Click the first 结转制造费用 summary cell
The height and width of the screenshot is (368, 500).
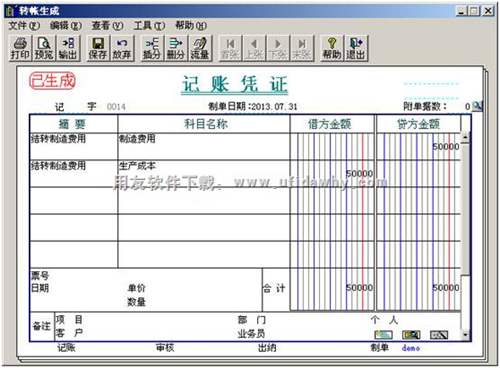pyautogui.click(x=74, y=146)
